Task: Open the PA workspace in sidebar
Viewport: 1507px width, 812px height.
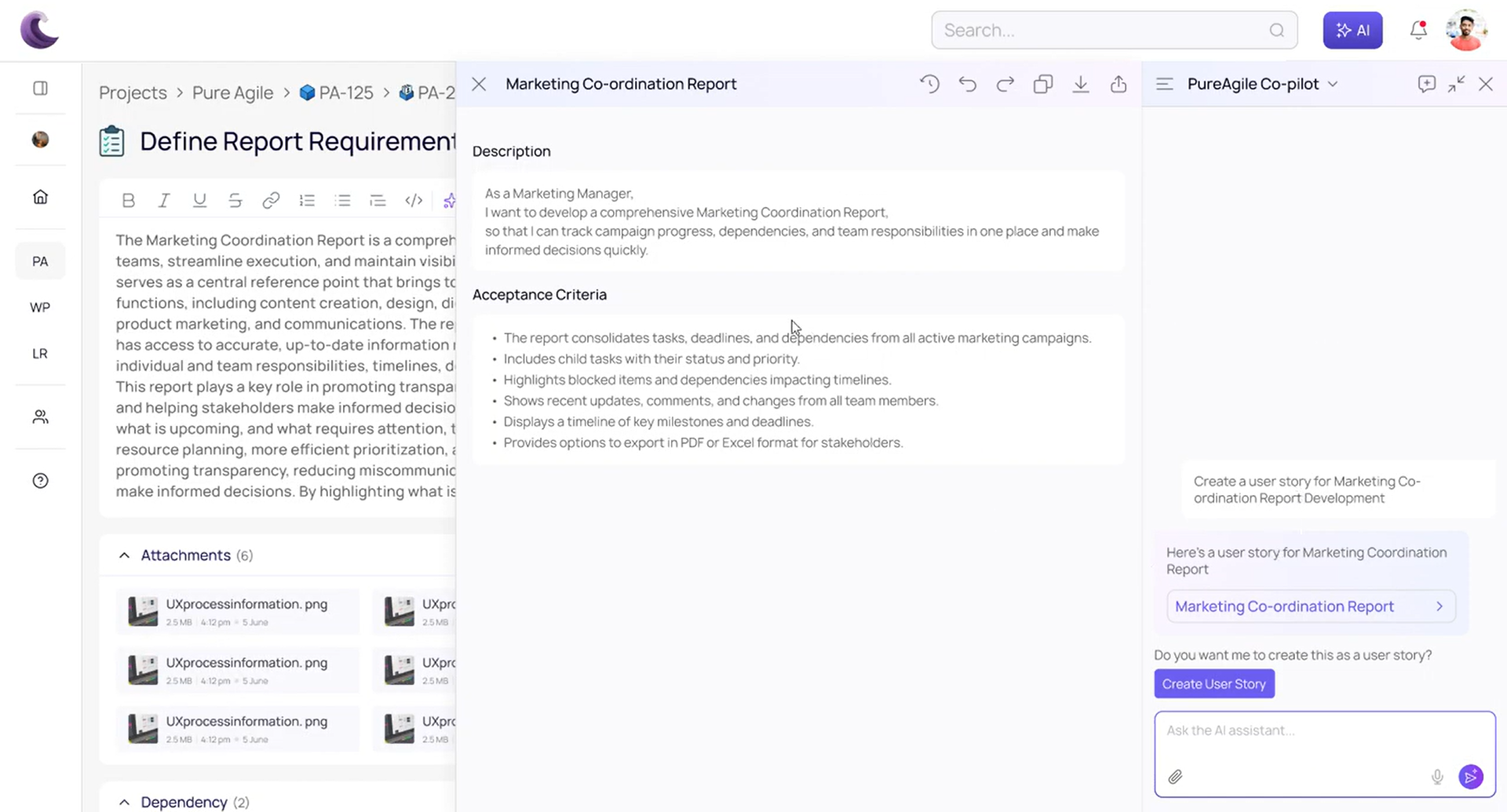Action: (40, 261)
